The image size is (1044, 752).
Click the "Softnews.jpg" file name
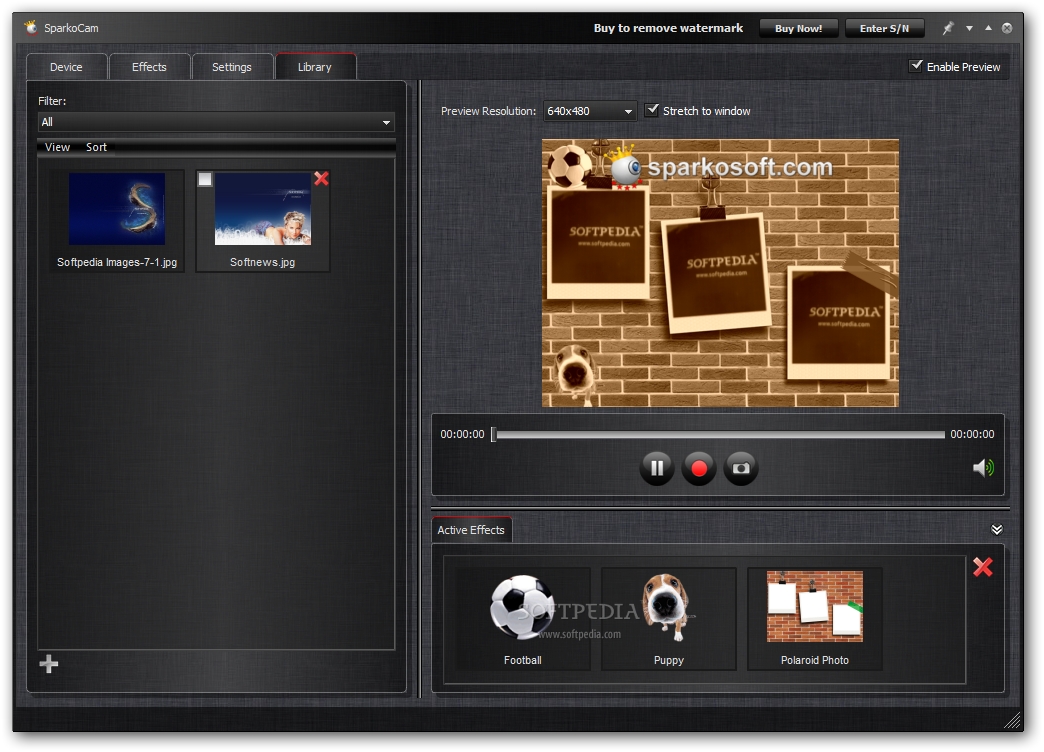pos(262,262)
